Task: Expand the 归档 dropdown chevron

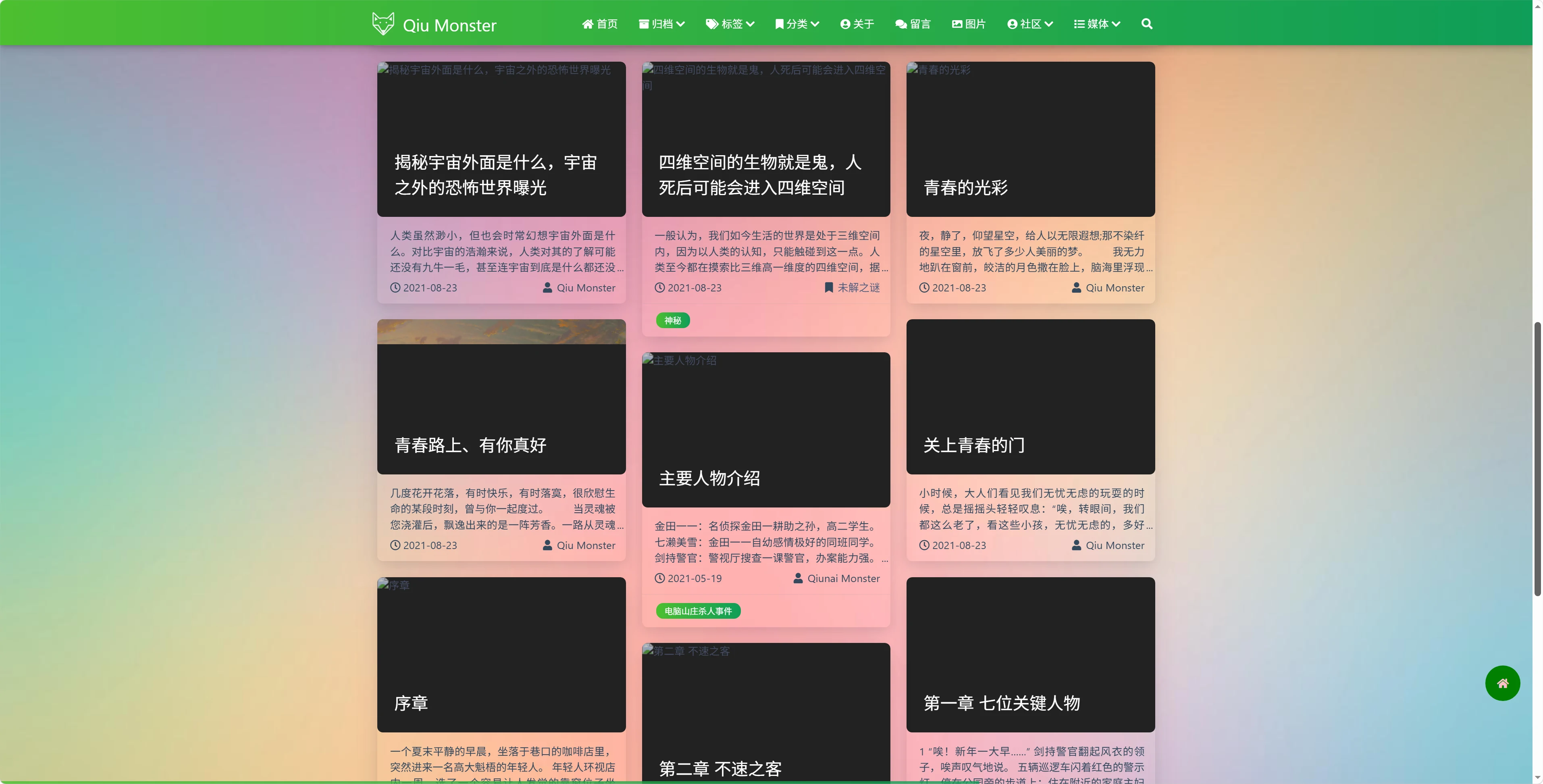Action: point(680,24)
